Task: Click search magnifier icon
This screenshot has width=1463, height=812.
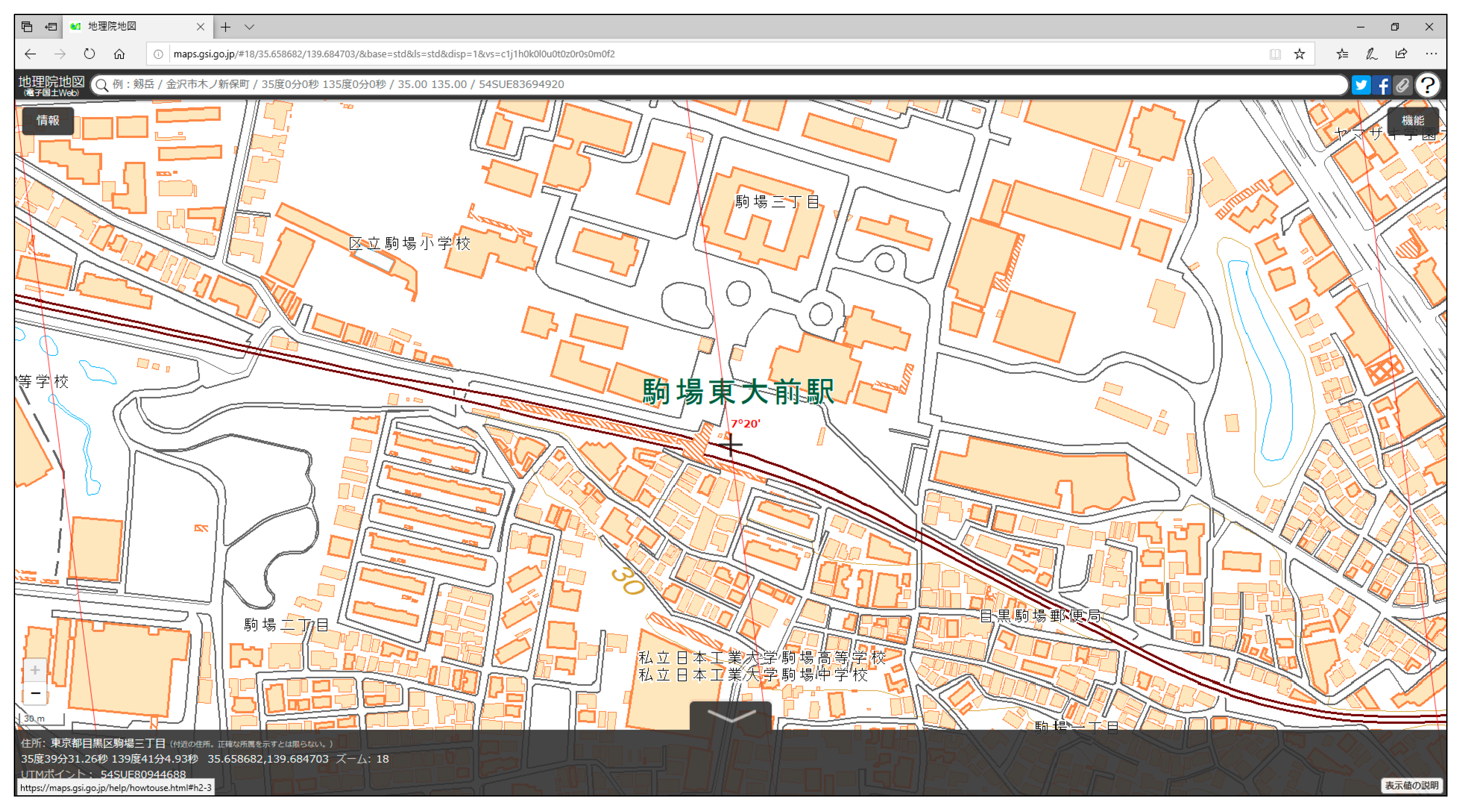Action: point(102,85)
